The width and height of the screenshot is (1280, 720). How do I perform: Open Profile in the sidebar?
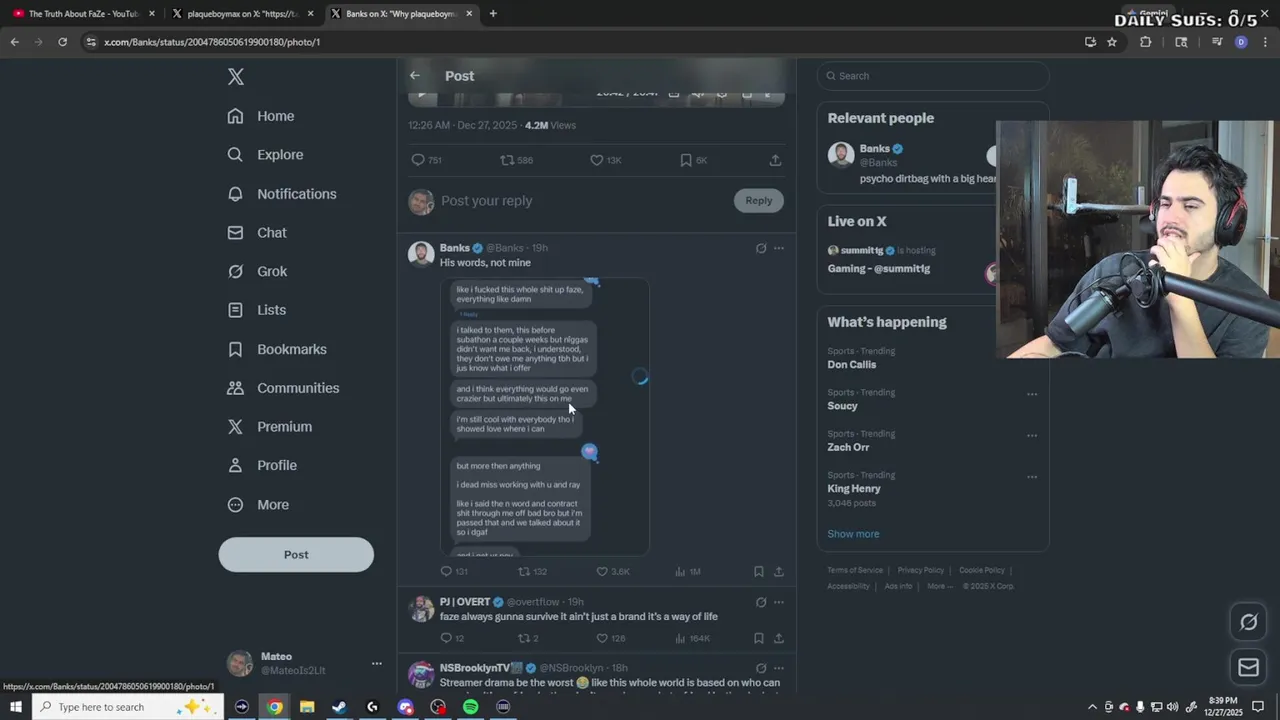262,465
